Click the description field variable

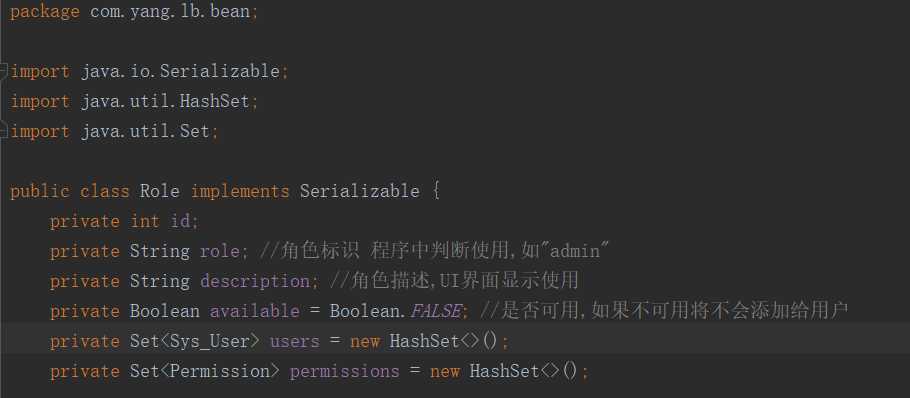(x=255, y=282)
